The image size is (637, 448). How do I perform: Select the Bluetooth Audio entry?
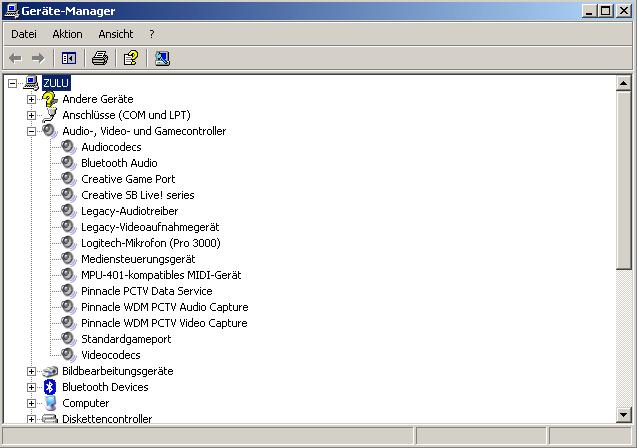tap(119, 163)
